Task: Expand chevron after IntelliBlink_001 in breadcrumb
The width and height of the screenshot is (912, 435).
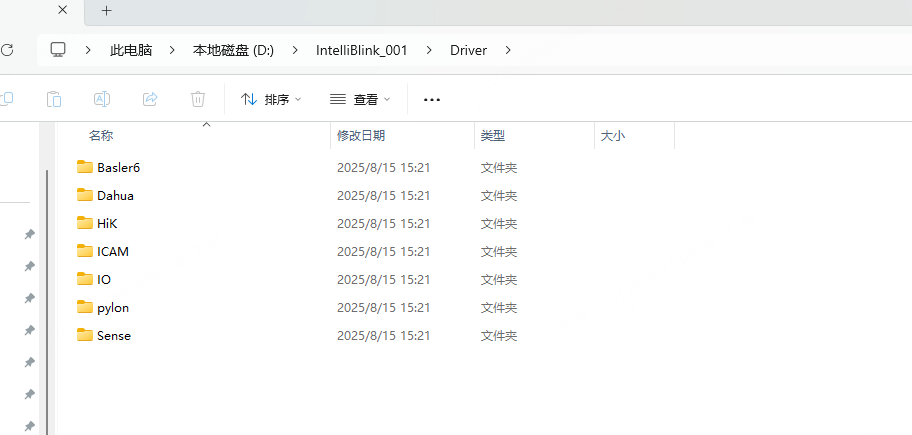Action: point(429,50)
